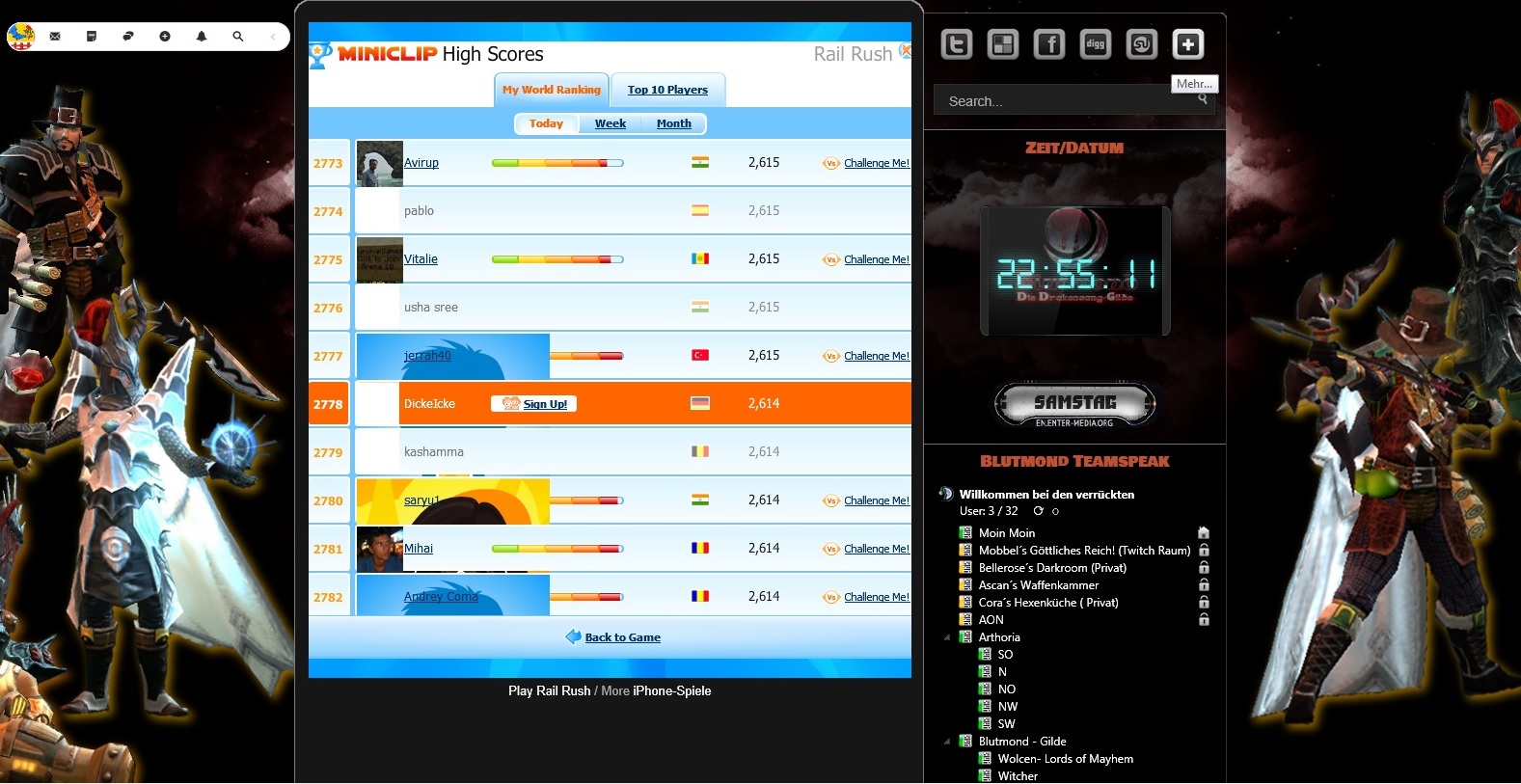
Task: Click the digital clock widget
Action: [x=1074, y=271]
